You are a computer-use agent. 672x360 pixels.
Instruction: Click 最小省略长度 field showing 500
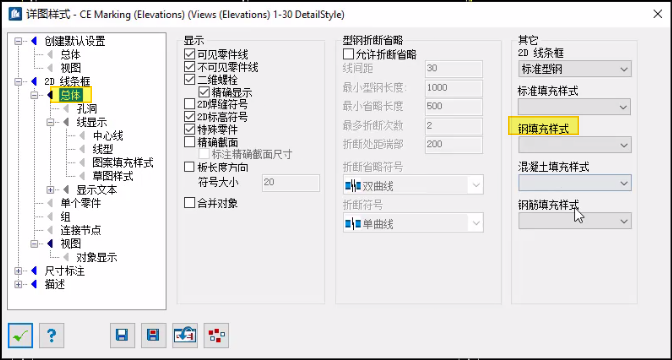(x=454, y=107)
